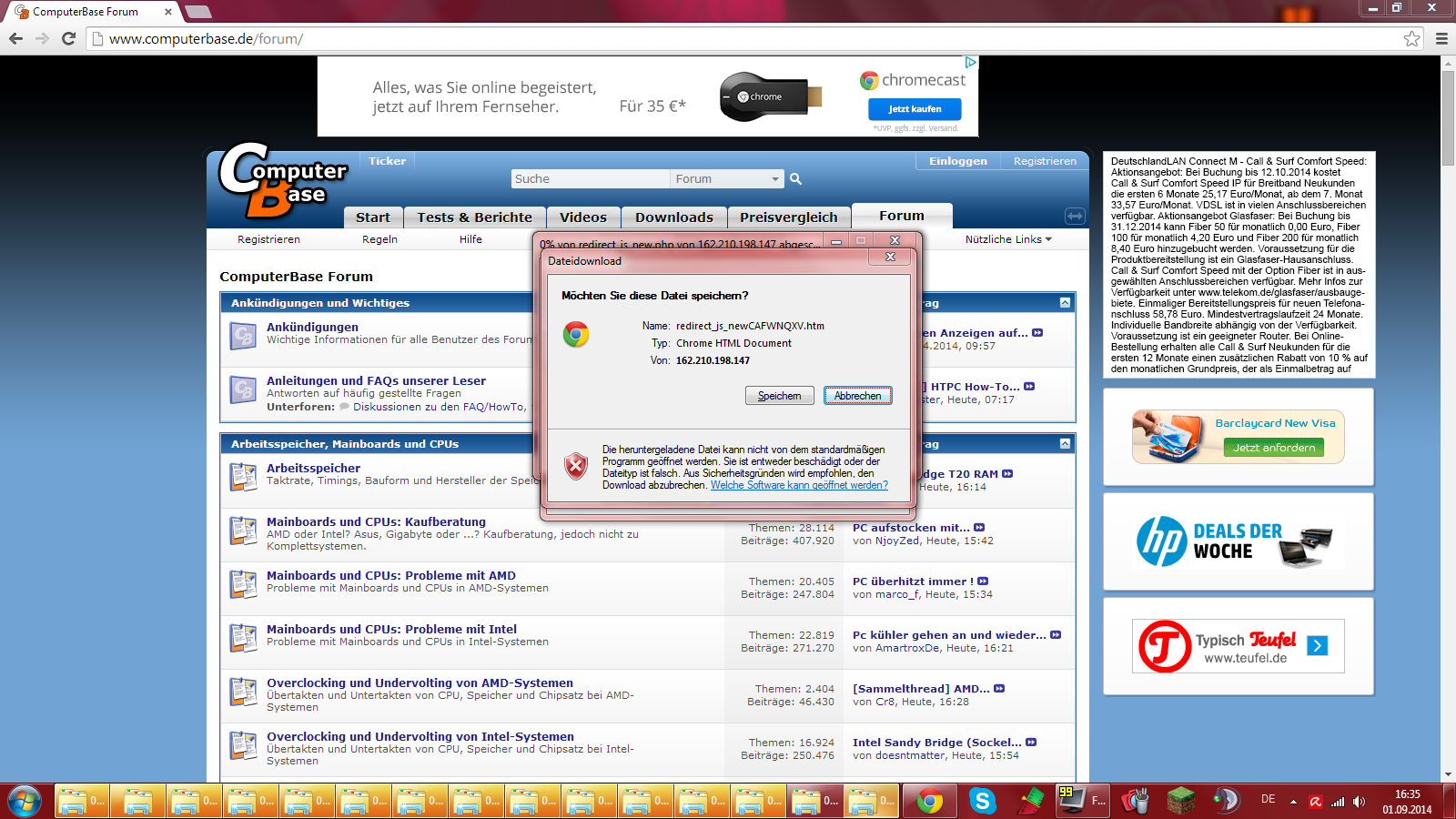Click Probleme mit AMD forum icon
This screenshot has width=1456, height=819.
pos(243,584)
